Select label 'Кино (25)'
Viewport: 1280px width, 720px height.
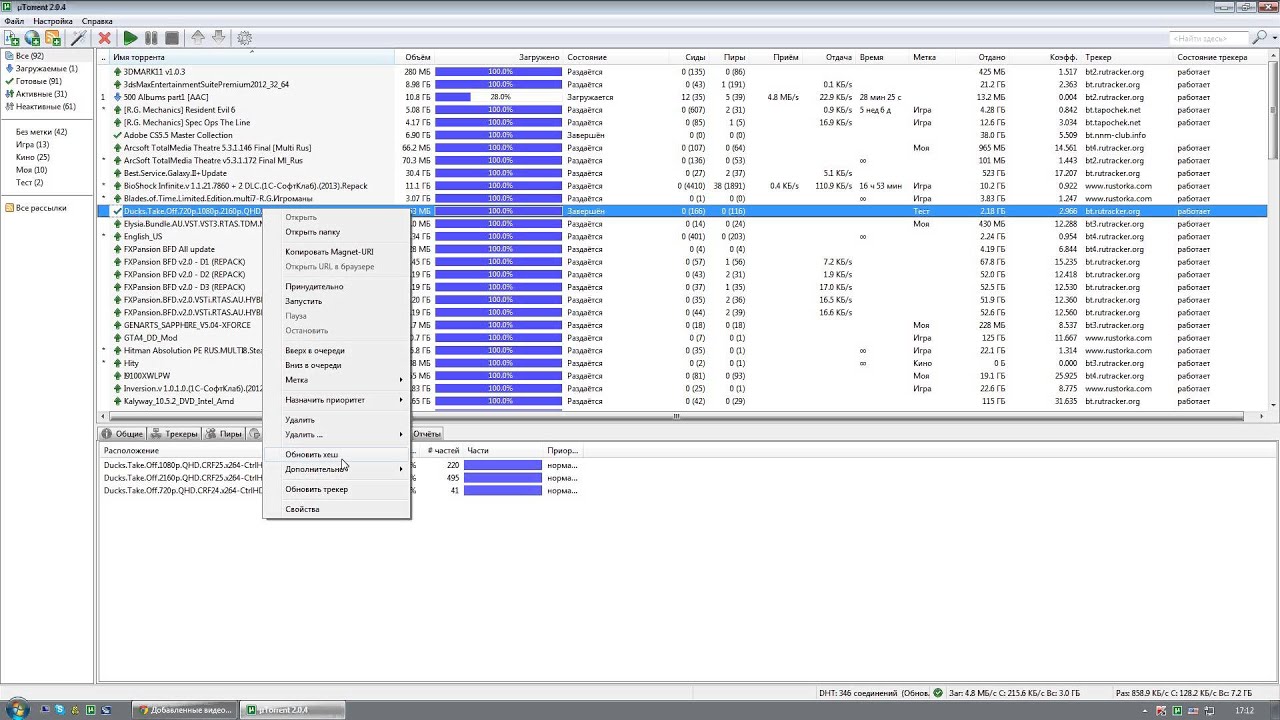pyautogui.click(x=32, y=157)
